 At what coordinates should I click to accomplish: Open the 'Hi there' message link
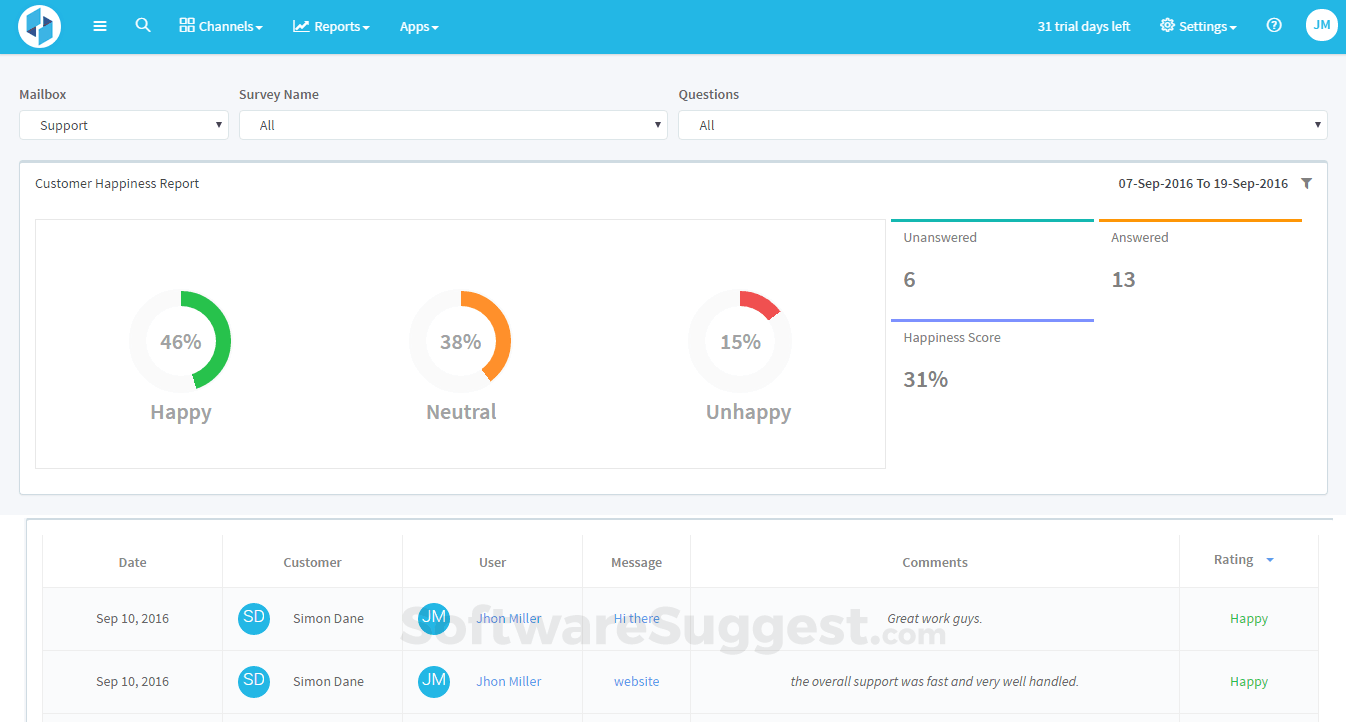coord(636,619)
